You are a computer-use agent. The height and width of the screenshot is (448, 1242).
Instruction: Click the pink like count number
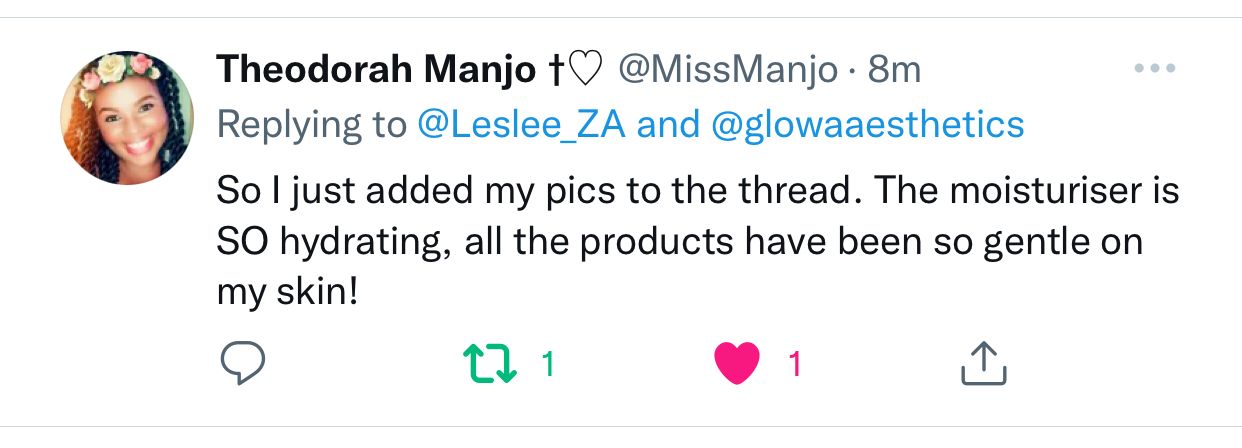click(795, 364)
